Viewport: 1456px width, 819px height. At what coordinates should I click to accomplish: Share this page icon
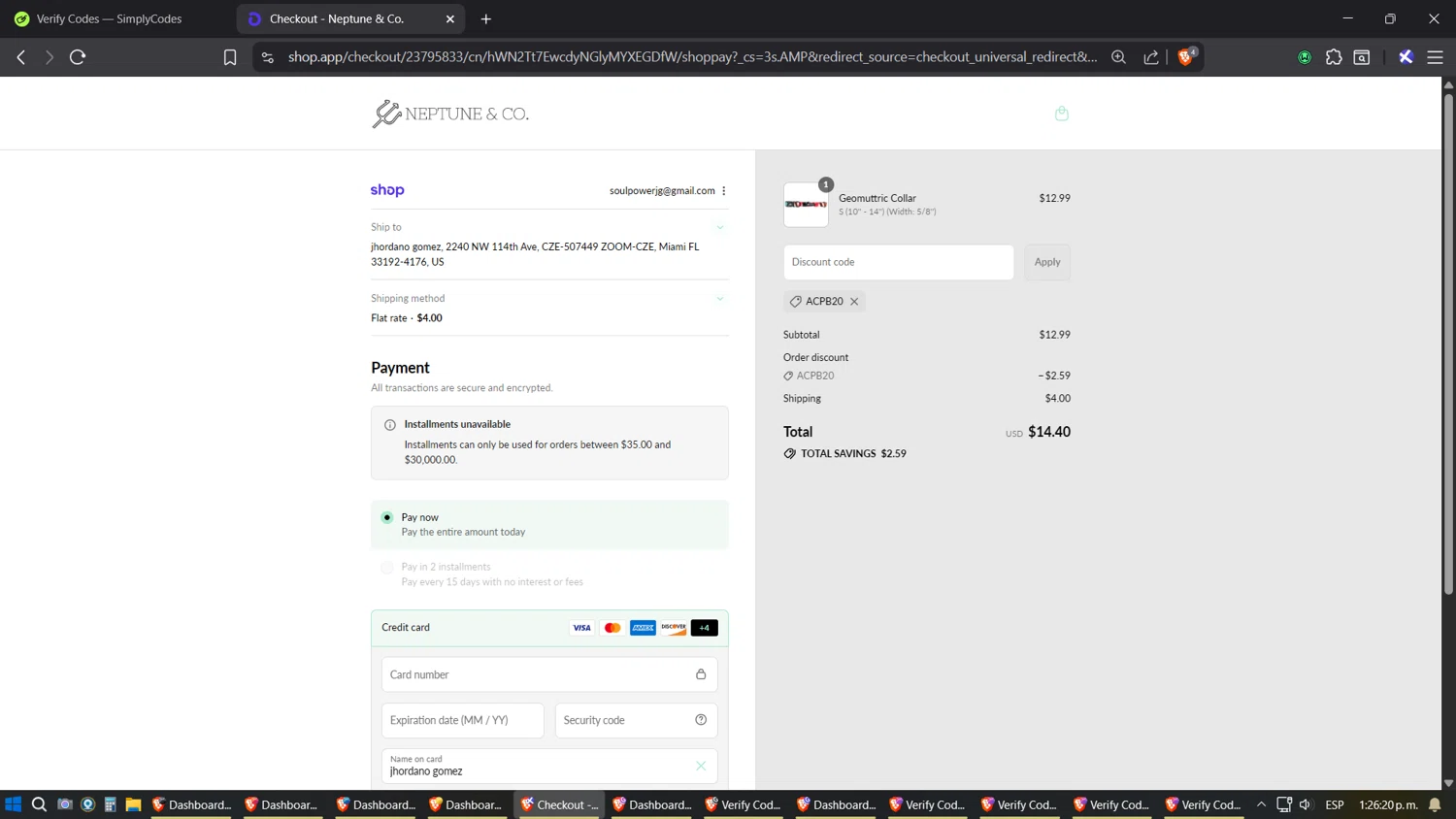coord(1151,57)
